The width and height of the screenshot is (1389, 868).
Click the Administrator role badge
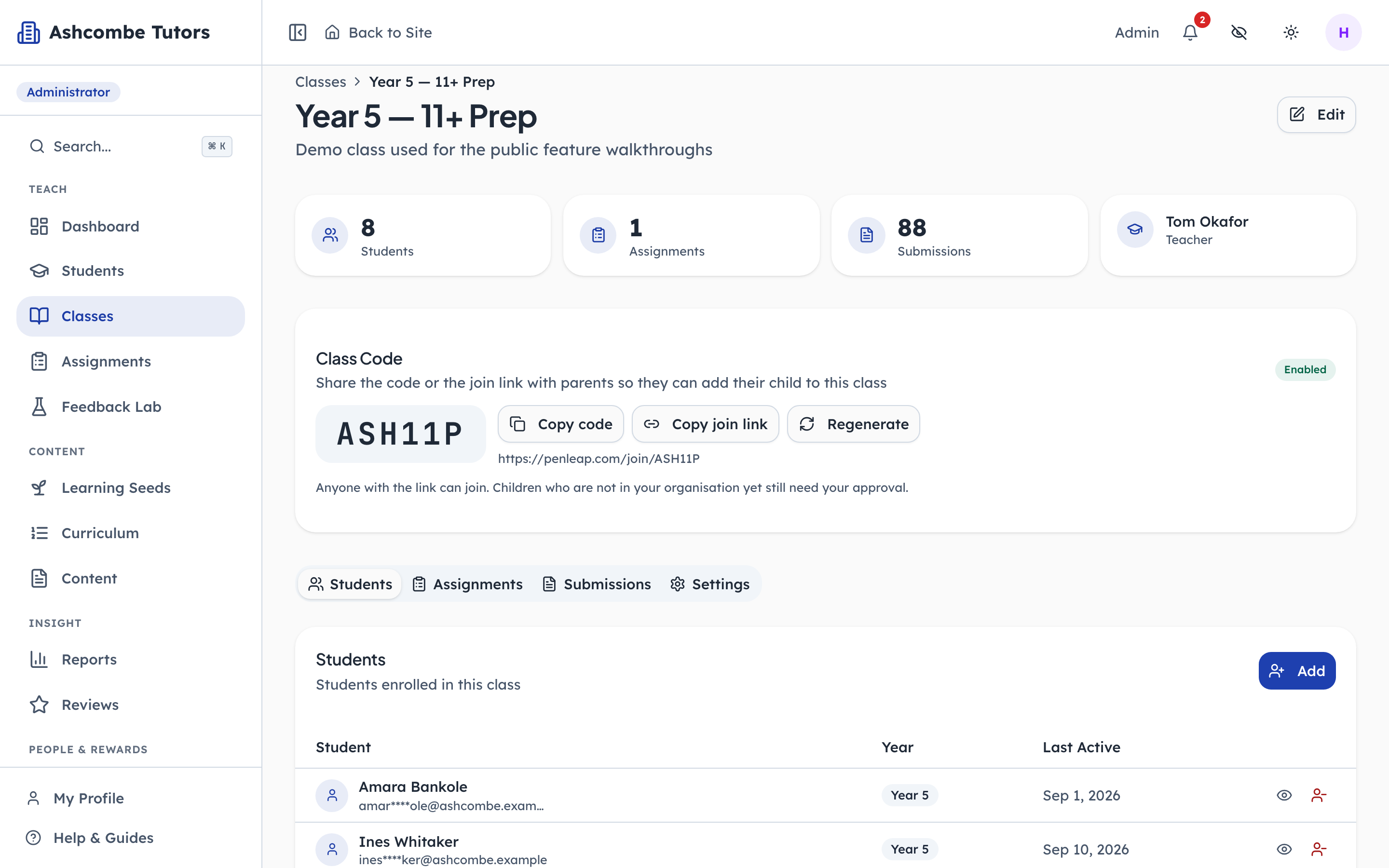(x=68, y=92)
